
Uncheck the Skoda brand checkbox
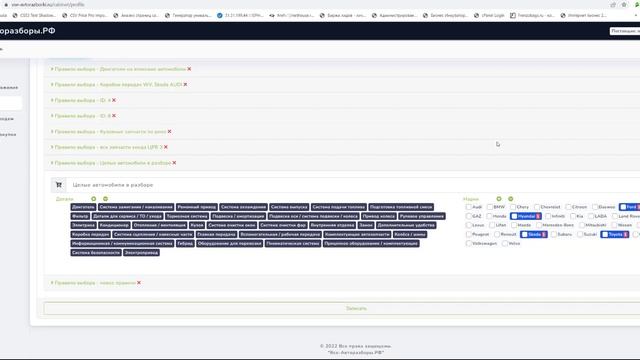(524, 234)
